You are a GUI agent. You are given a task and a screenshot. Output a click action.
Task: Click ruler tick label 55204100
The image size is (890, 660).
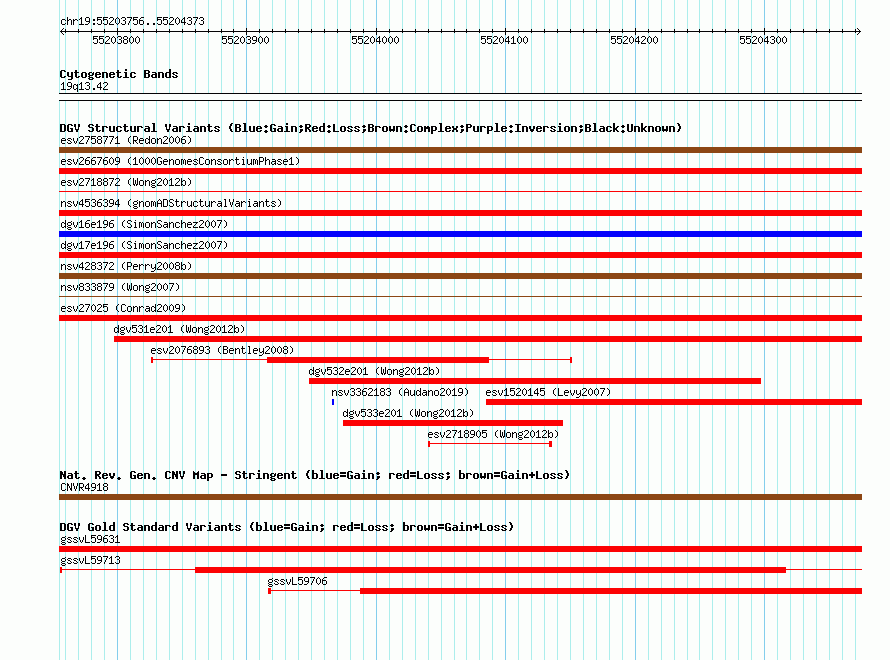(x=504, y=40)
